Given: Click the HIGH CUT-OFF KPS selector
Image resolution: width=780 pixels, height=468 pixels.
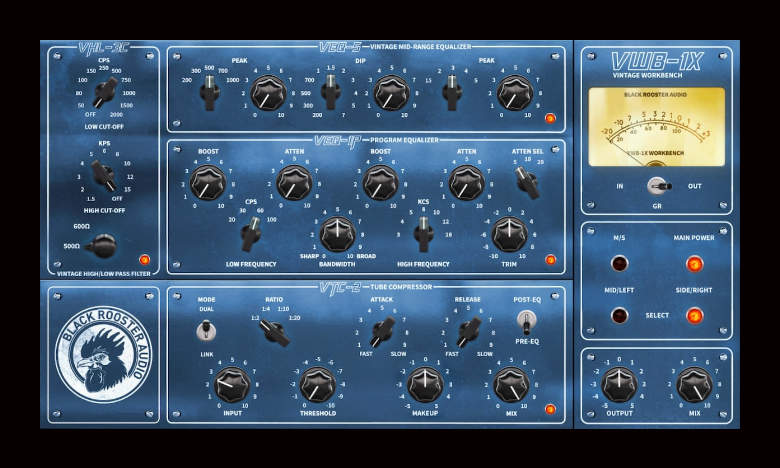Looking at the screenshot, I should click(102, 176).
